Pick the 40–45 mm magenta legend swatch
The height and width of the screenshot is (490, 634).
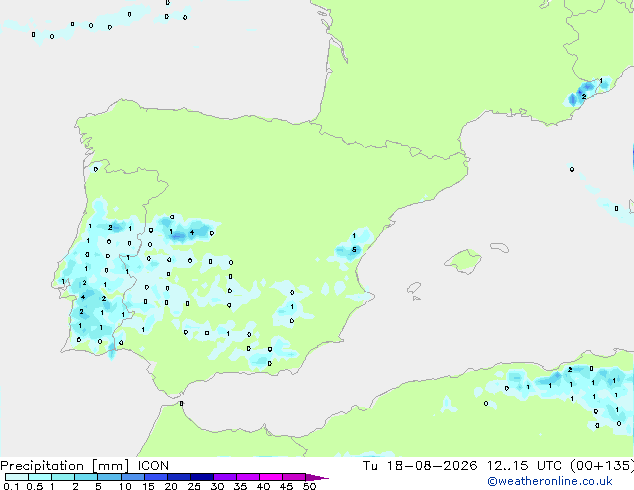click(x=271, y=477)
